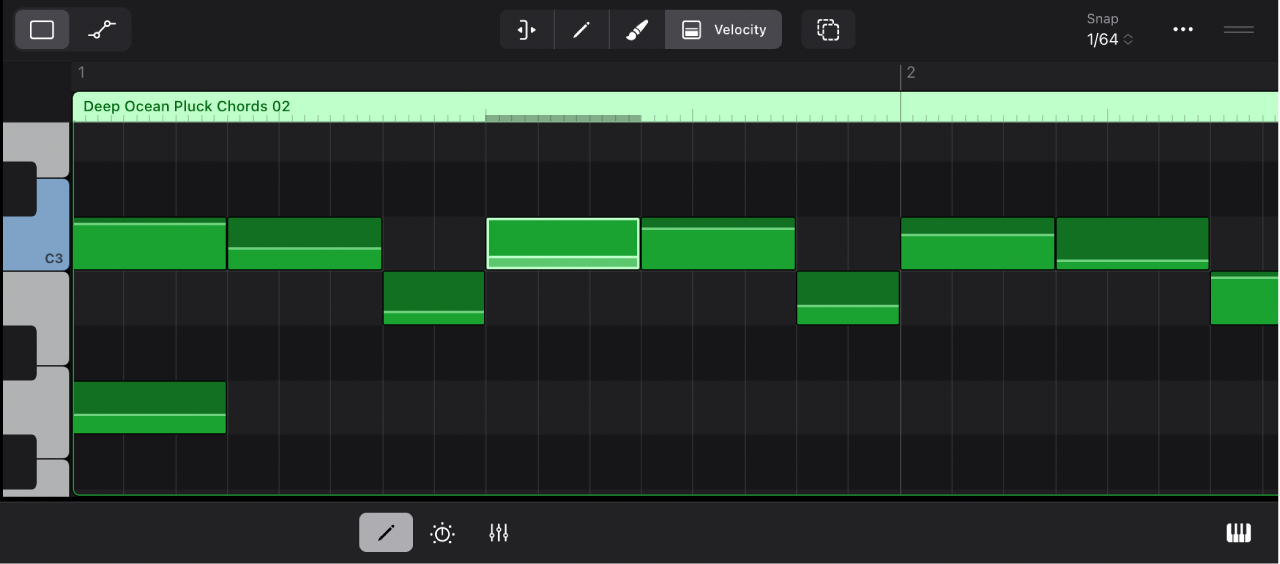The width and height of the screenshot is (1280, 564).
Task: Click the marquee multi-select icon
Action: (x=828, y=30)
